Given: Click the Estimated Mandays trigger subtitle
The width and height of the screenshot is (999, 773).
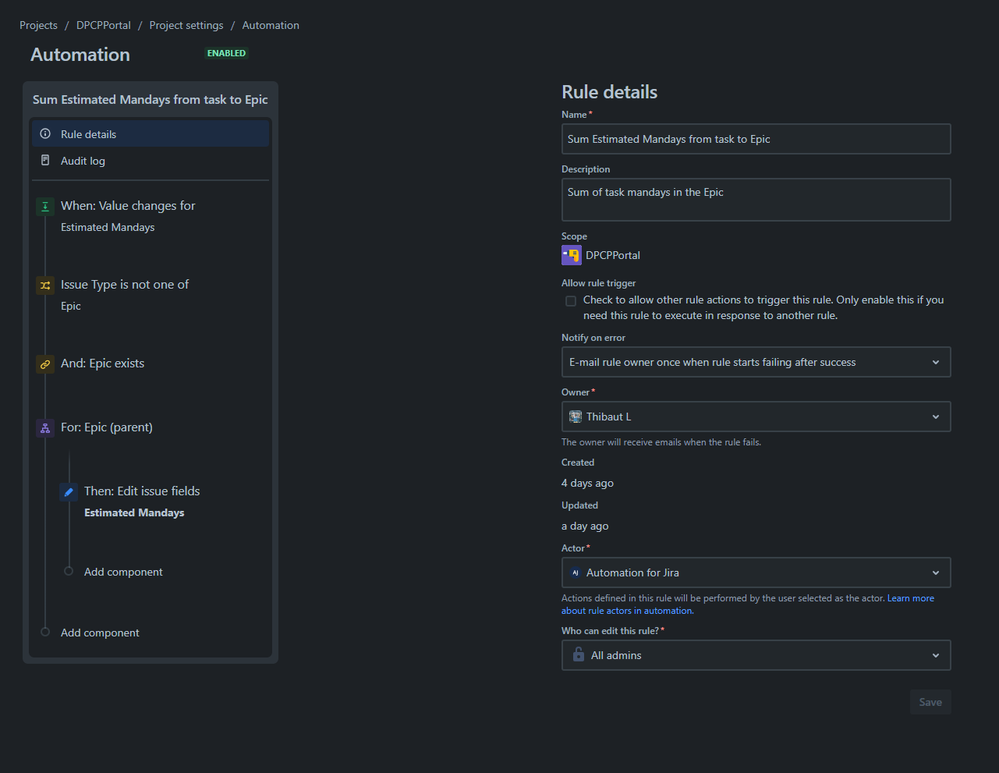Looking at the screenshot, I should (x=108, y=228).
